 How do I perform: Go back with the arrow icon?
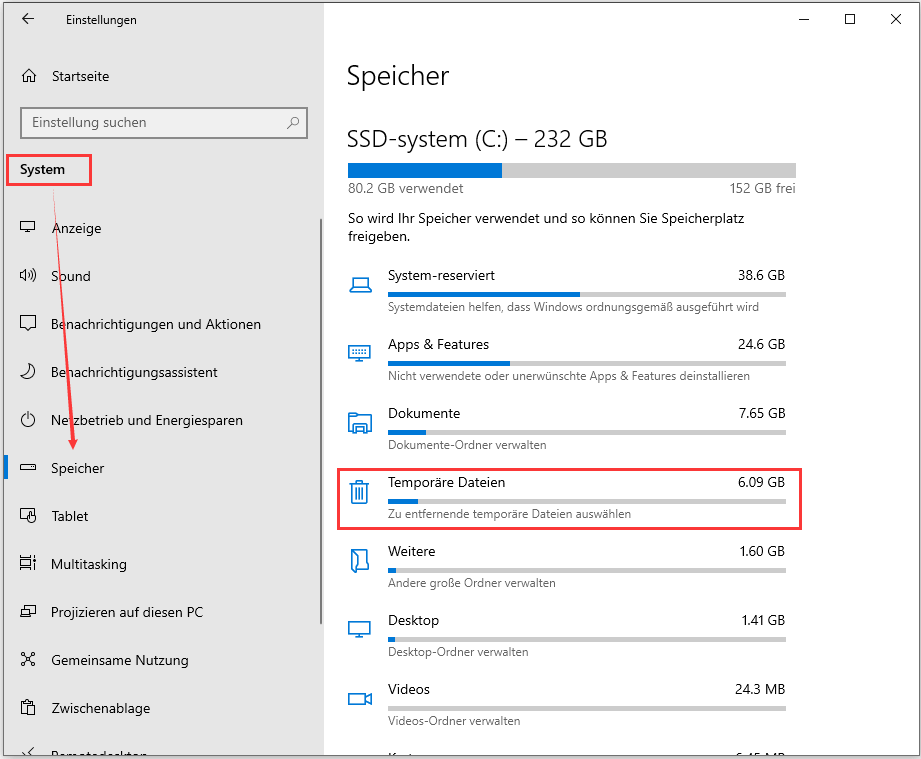[x=28, y=19]
